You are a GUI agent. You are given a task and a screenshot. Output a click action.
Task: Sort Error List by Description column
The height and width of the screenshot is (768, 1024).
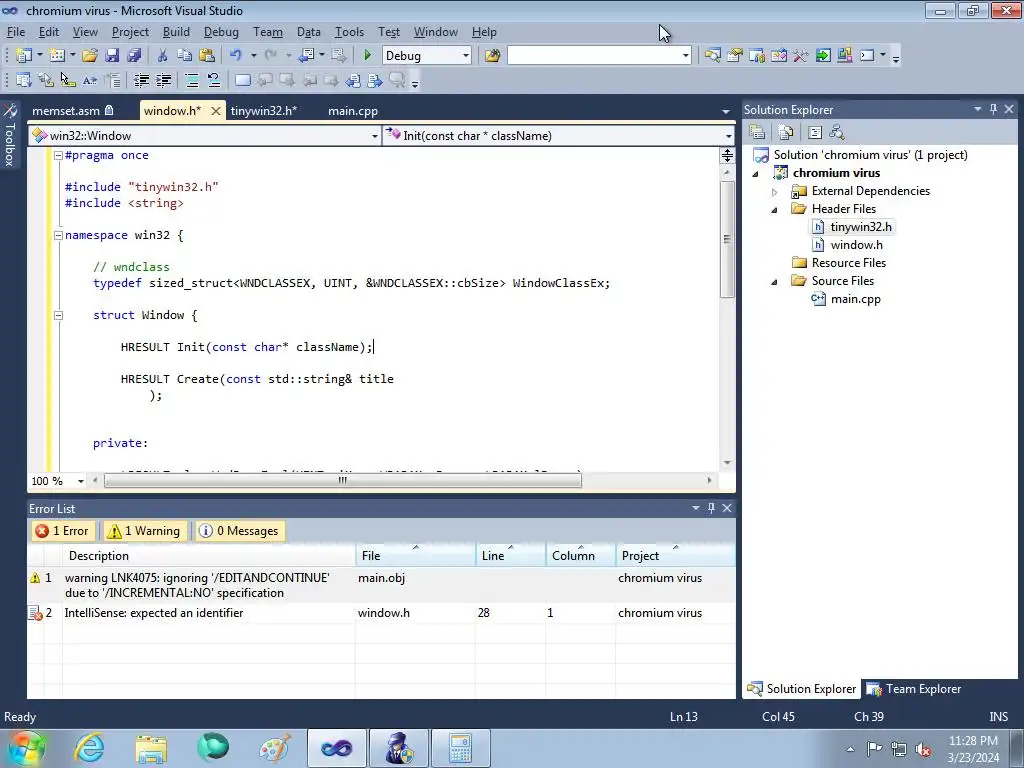pyautogui.click(x=209, y=556)
